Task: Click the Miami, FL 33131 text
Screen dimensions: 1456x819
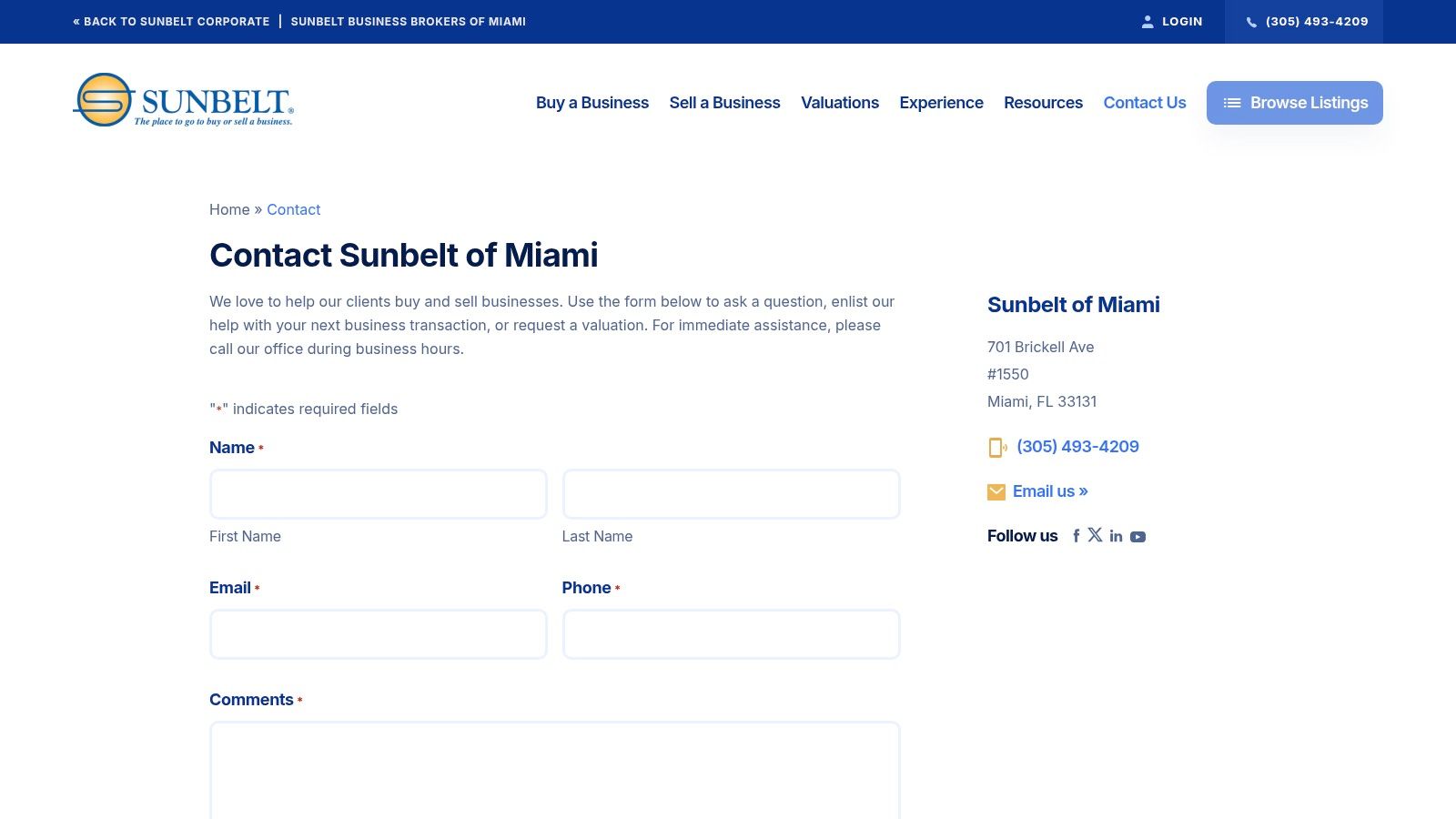Action: point(1042,401)
